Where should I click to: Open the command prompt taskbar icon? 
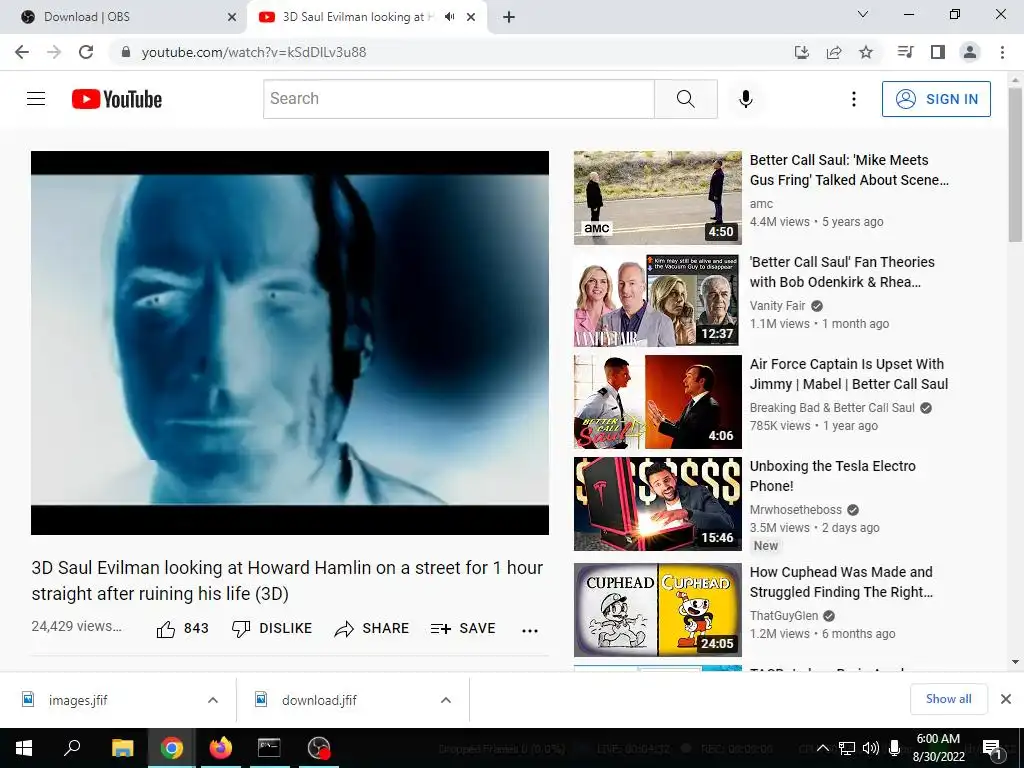[269, 748]
